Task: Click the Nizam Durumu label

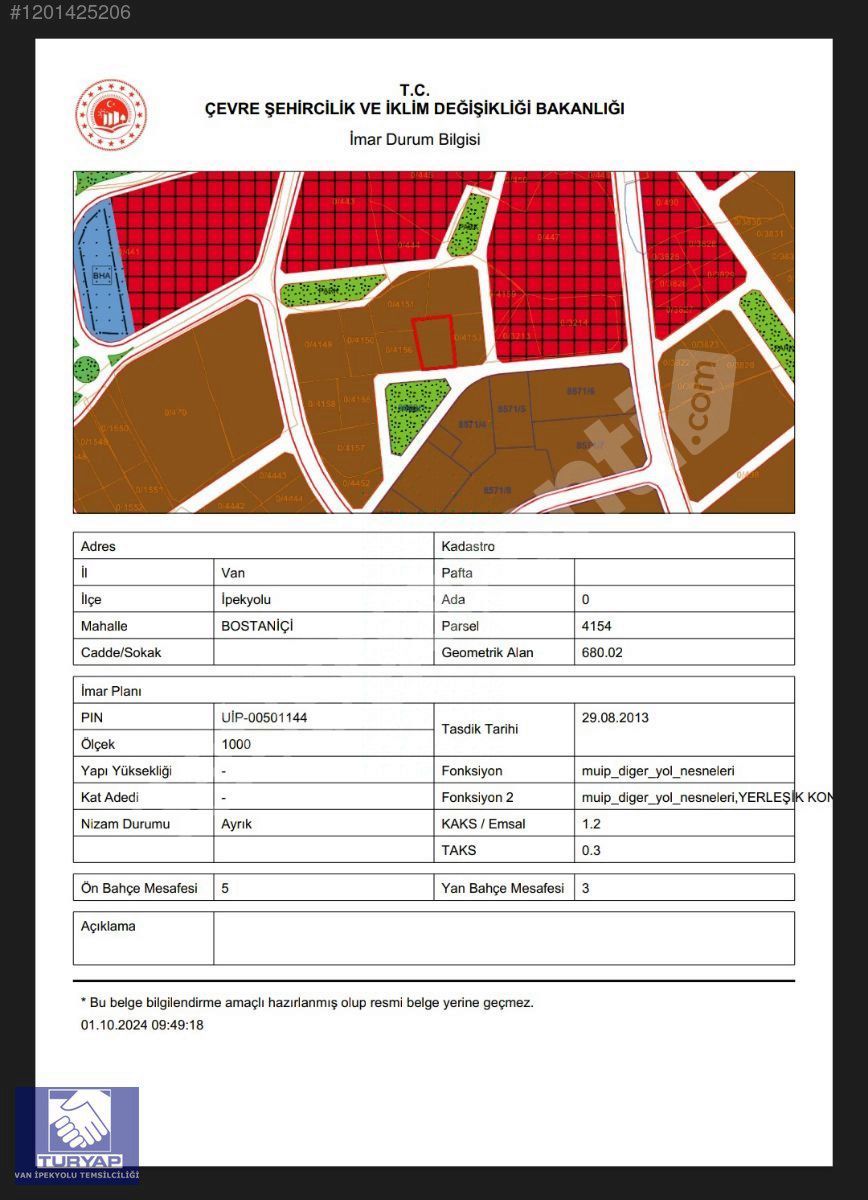Action: coord(125,824)
